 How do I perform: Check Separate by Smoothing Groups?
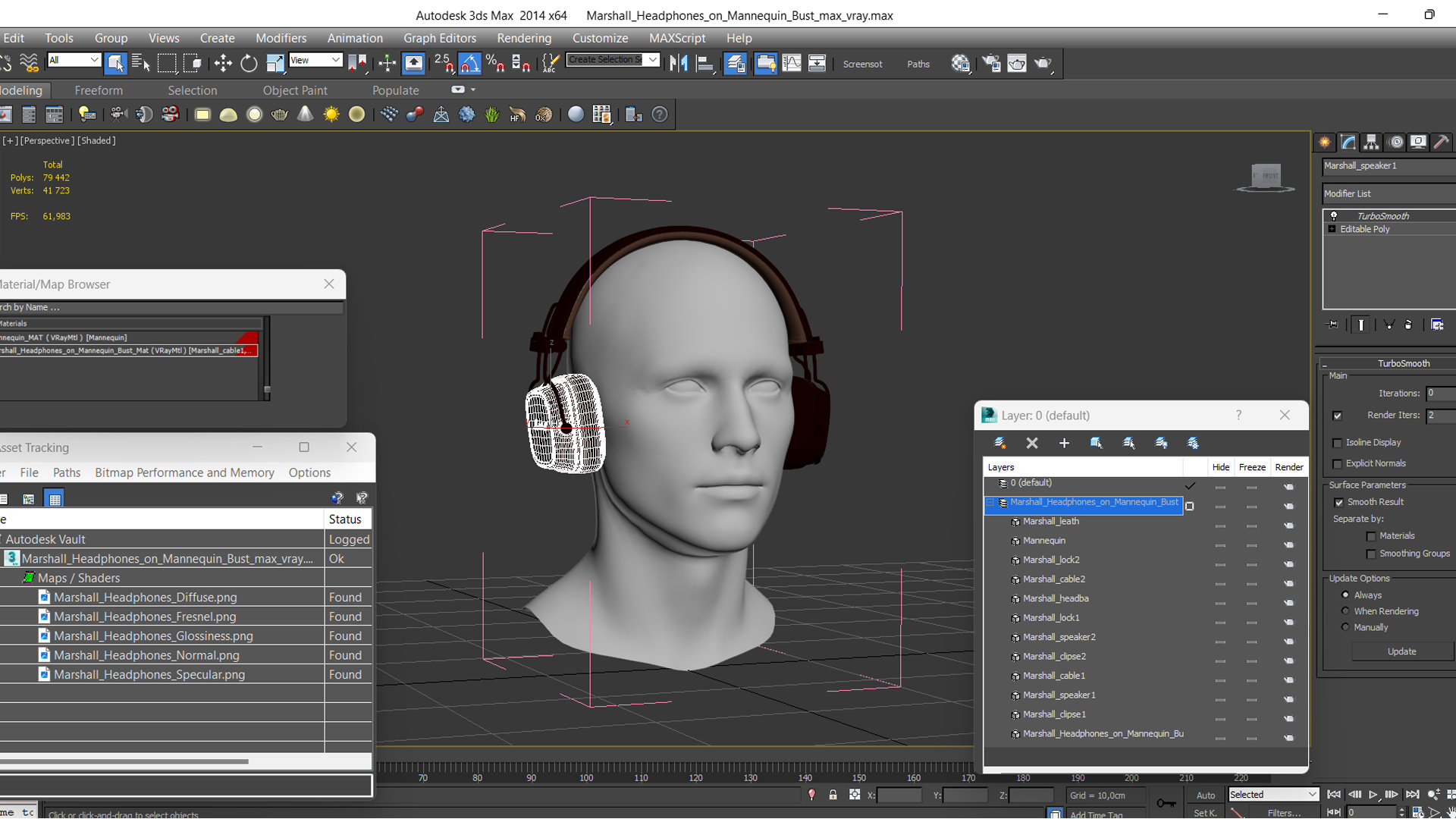click(x=1371, y=554)
